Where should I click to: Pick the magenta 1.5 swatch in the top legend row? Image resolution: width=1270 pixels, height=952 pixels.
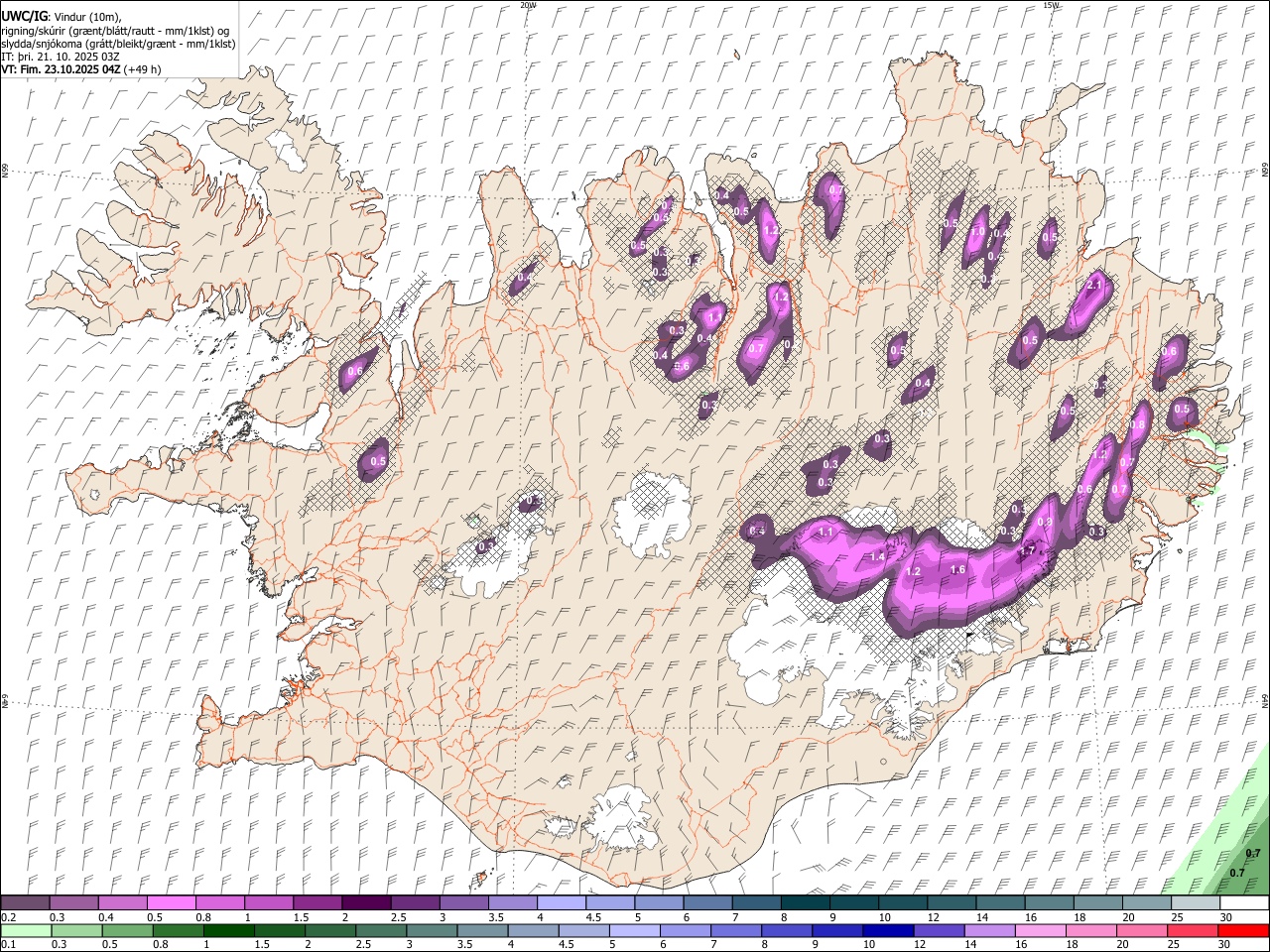click(x=317, y=903)
